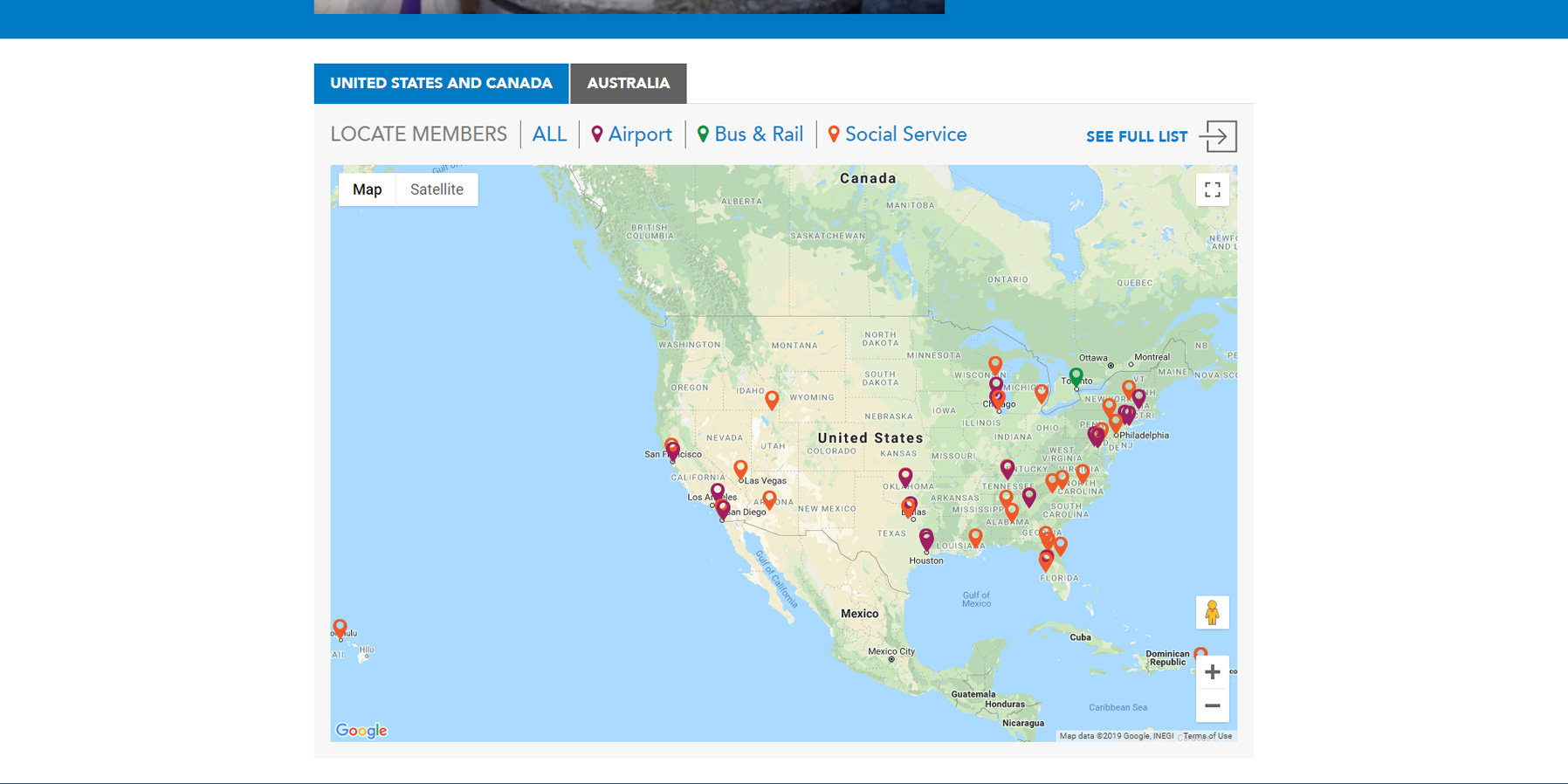Click the orange marker in Idaho
Screen dimensions: 1568x784
tap(772, 399)
